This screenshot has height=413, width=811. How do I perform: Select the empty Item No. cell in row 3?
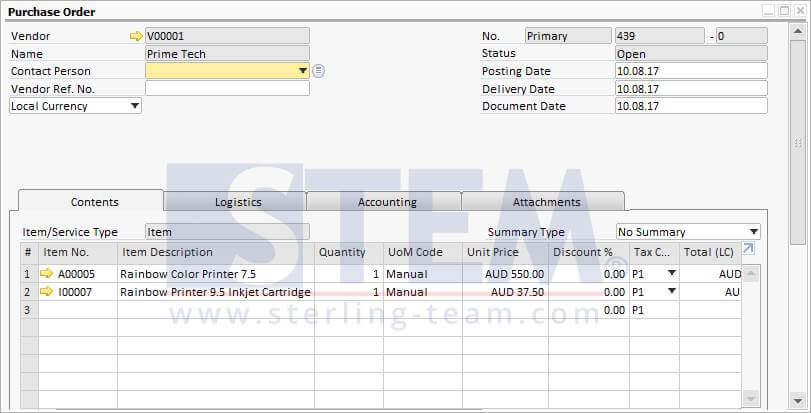[77, 310]
